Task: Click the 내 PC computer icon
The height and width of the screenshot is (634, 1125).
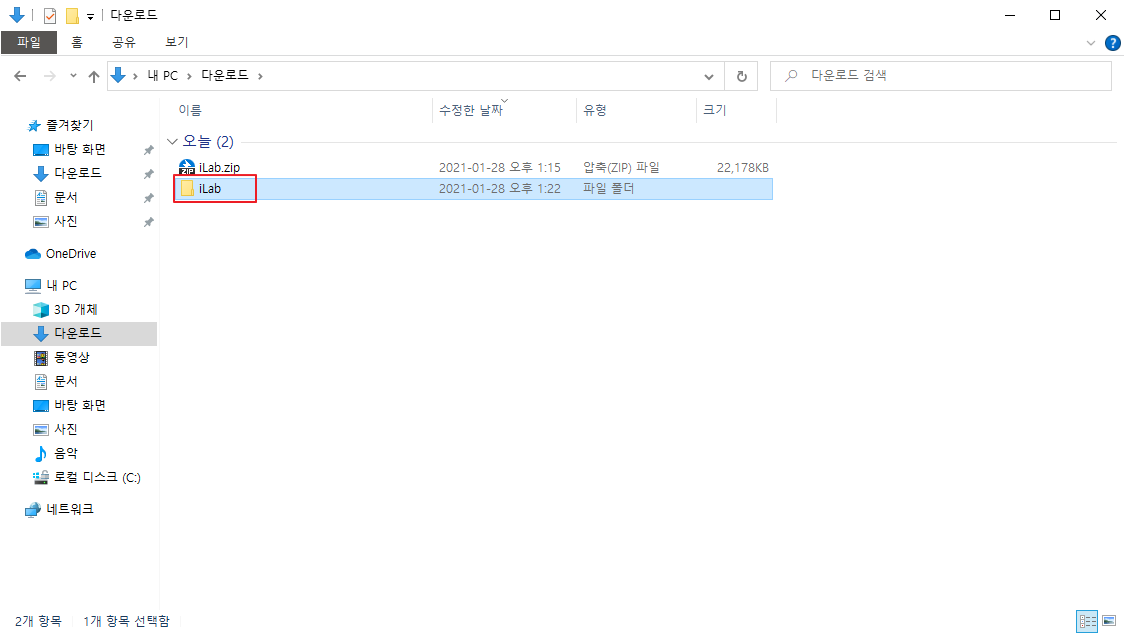Action: [32, 285]
